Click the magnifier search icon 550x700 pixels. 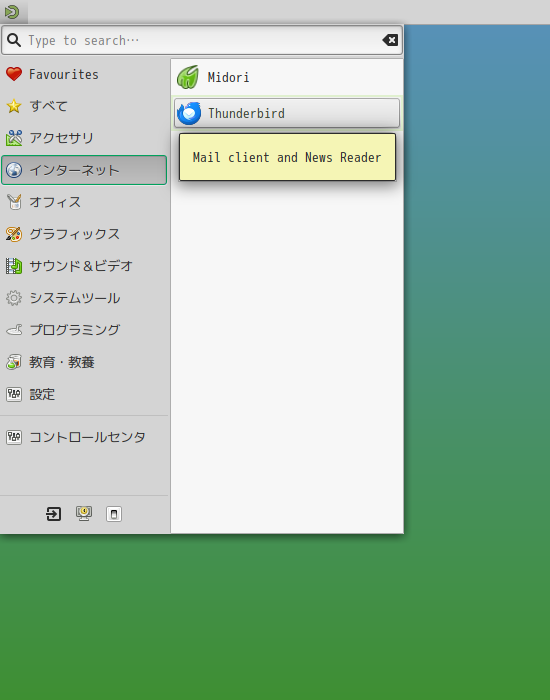[14, 40]
